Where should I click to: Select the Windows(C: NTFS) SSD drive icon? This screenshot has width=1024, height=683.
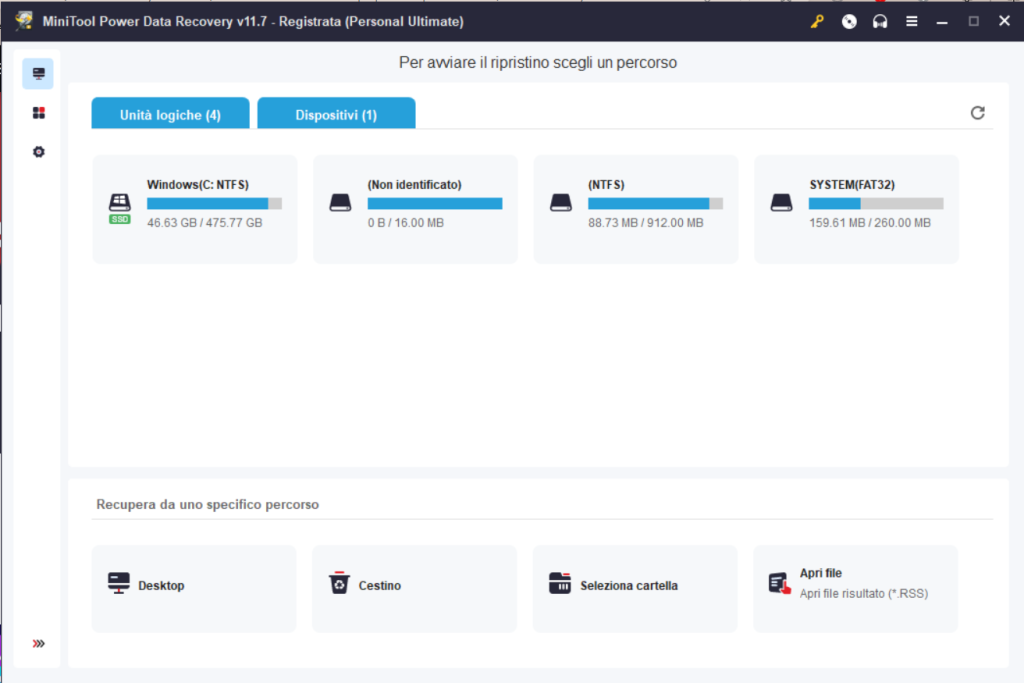tap(120, 208)
